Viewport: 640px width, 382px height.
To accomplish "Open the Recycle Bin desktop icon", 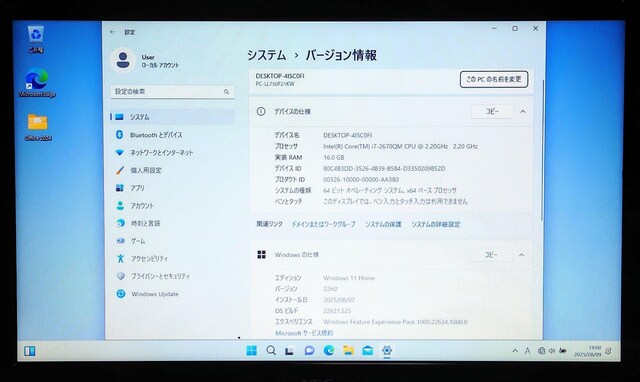I will (x=36, y=39).
